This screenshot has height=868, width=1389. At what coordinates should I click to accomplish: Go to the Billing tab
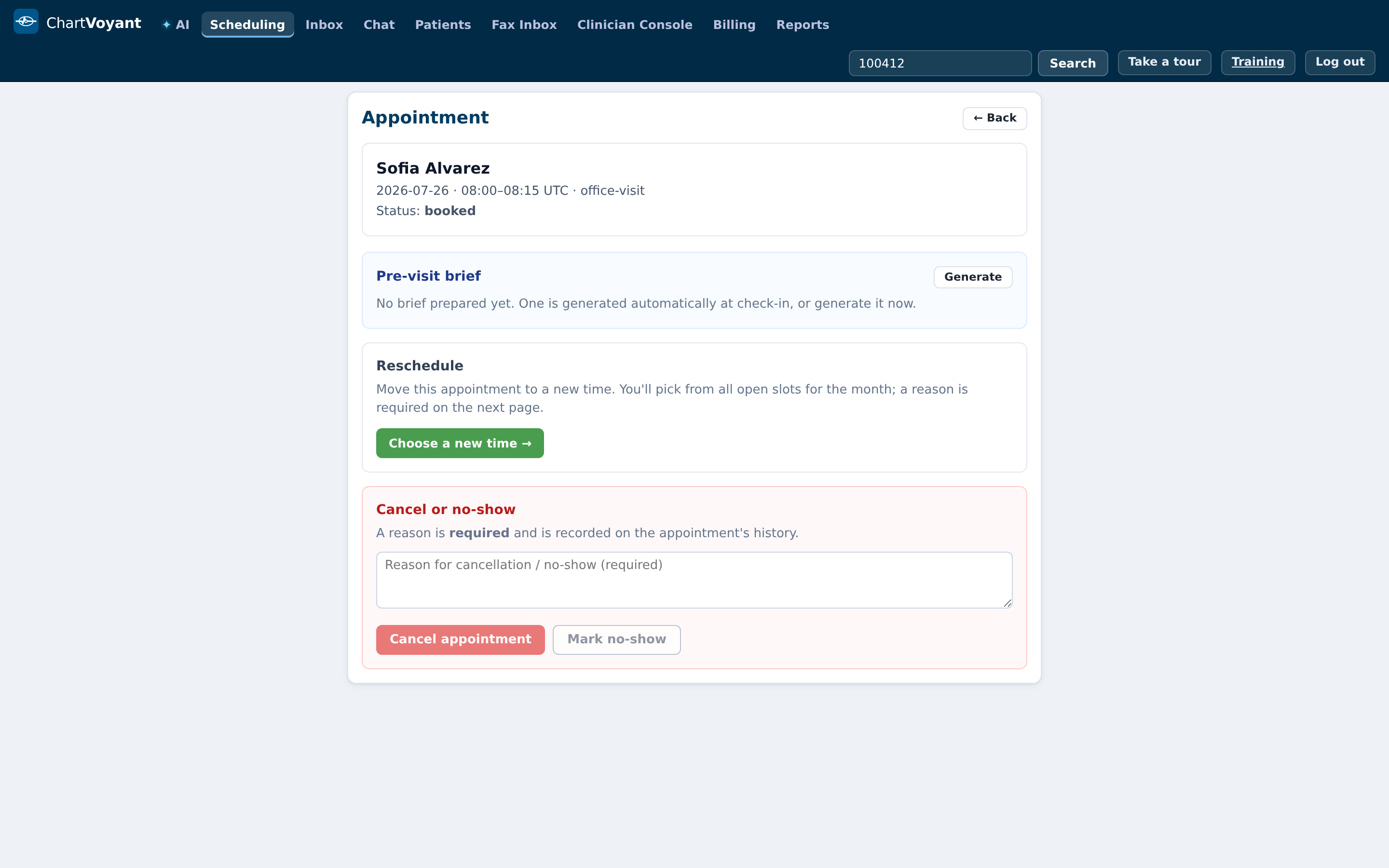[x=734, y=25]
